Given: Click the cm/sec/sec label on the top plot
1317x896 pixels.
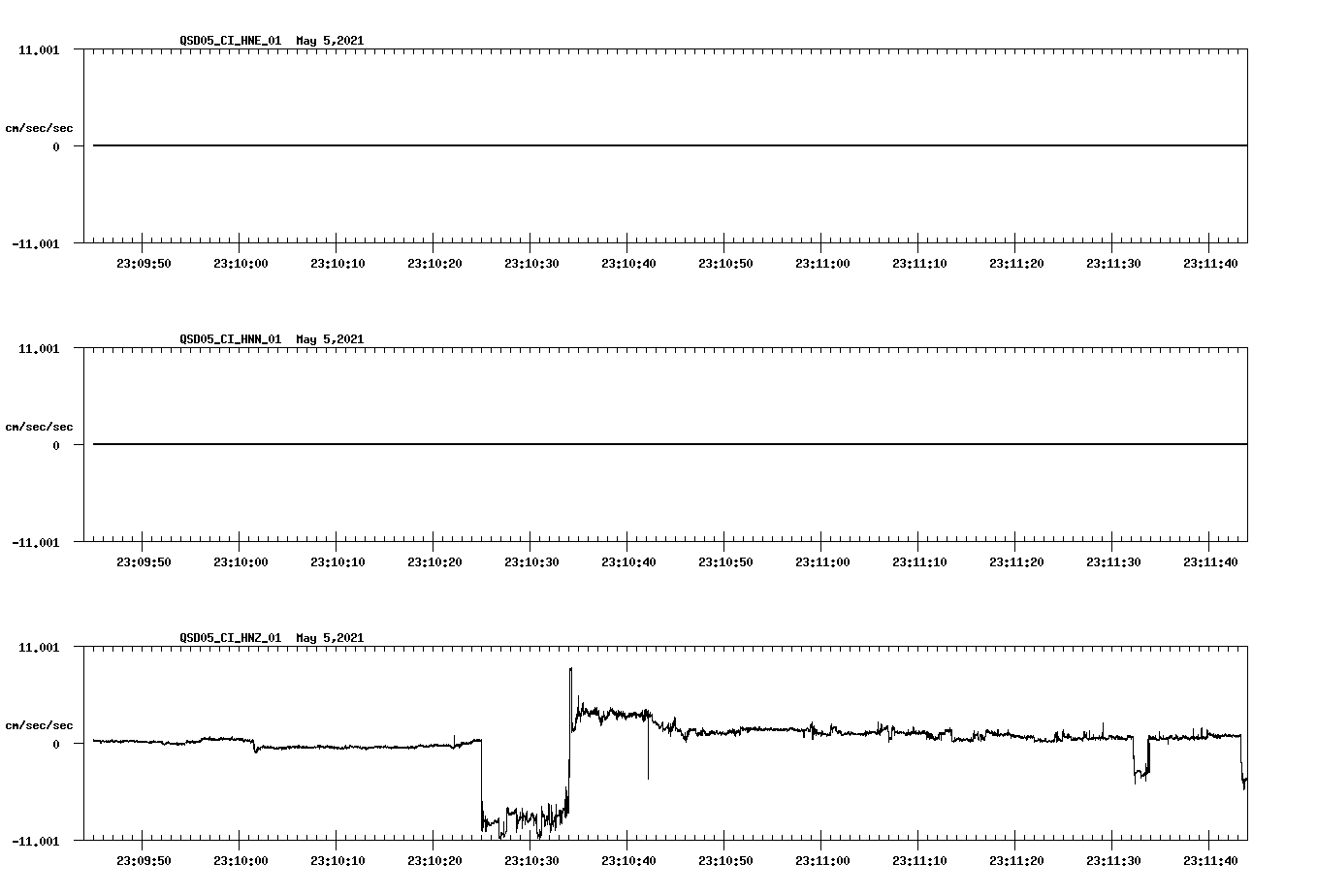Looking at the screenshot, I should (x=39, y=126).
